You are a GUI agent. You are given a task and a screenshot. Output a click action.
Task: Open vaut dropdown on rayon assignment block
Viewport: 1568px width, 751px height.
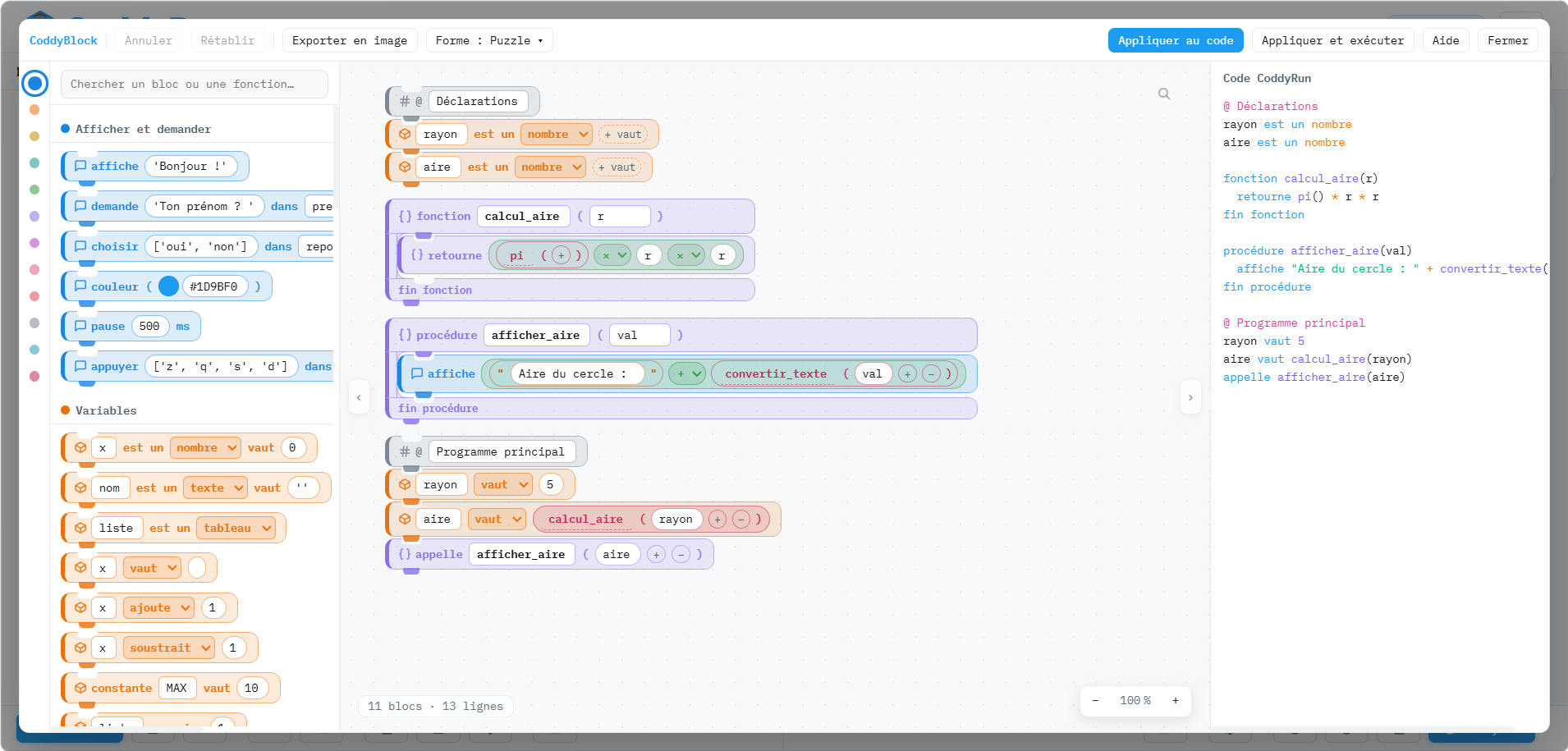[502, 484]
